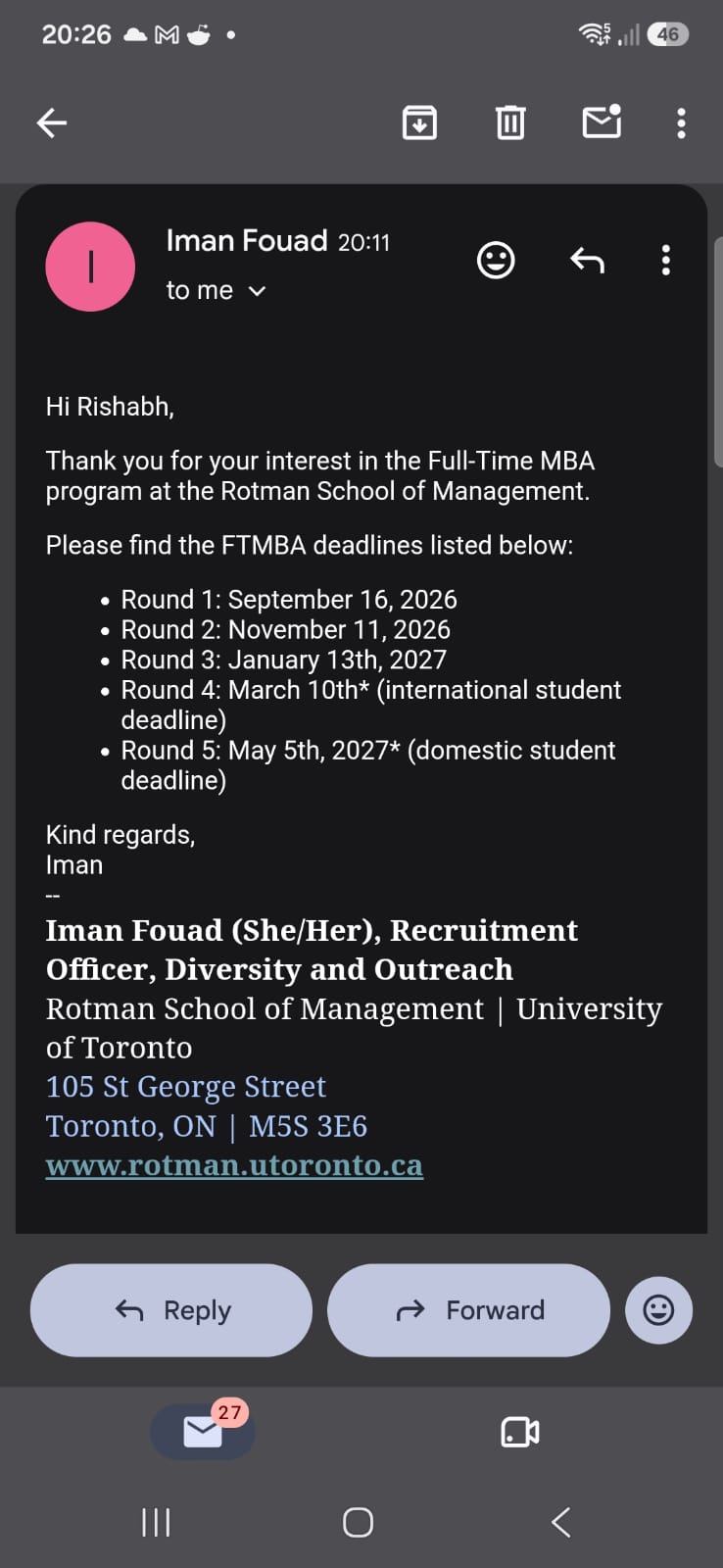723x1568 pixels.
Task: Click the reply arrow in message header
Action: click(x=587, y=261)
